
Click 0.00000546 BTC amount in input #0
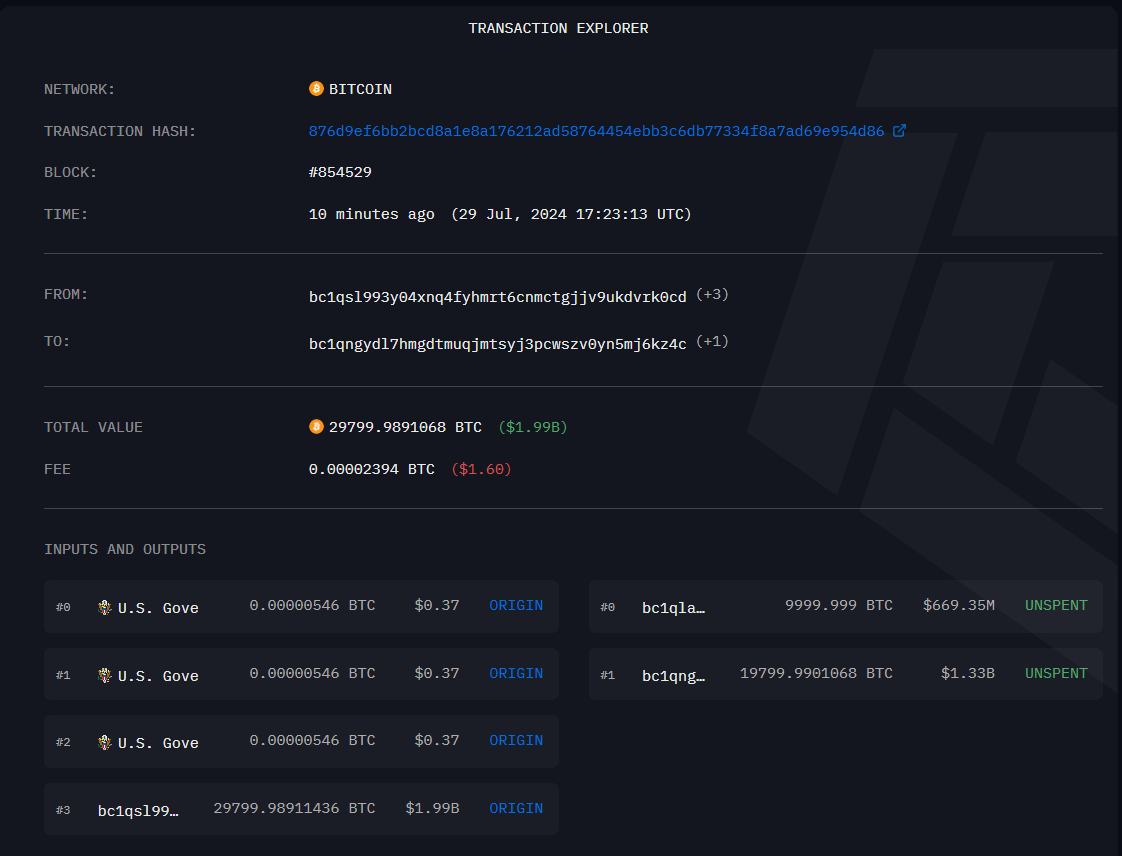[312, 605]
